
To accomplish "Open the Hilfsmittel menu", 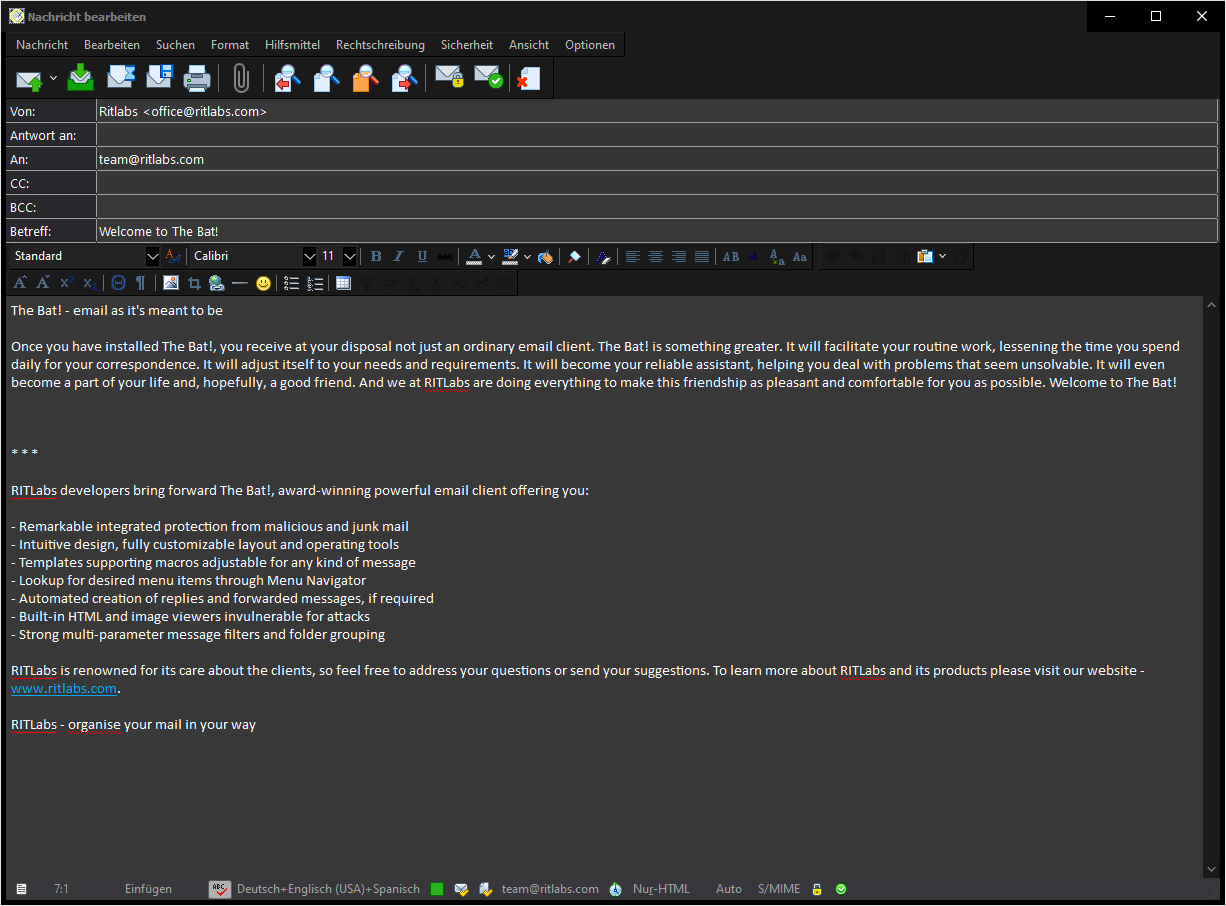I will click(x=293, y=45).
